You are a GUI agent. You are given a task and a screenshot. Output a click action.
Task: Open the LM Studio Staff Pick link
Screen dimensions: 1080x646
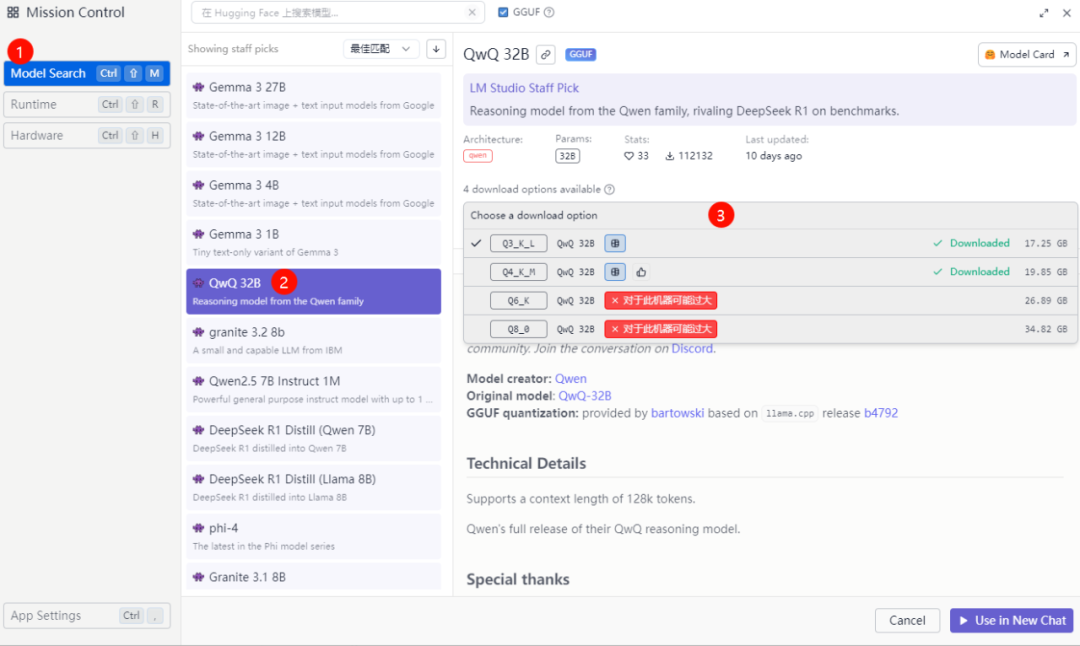coord(524,88)
